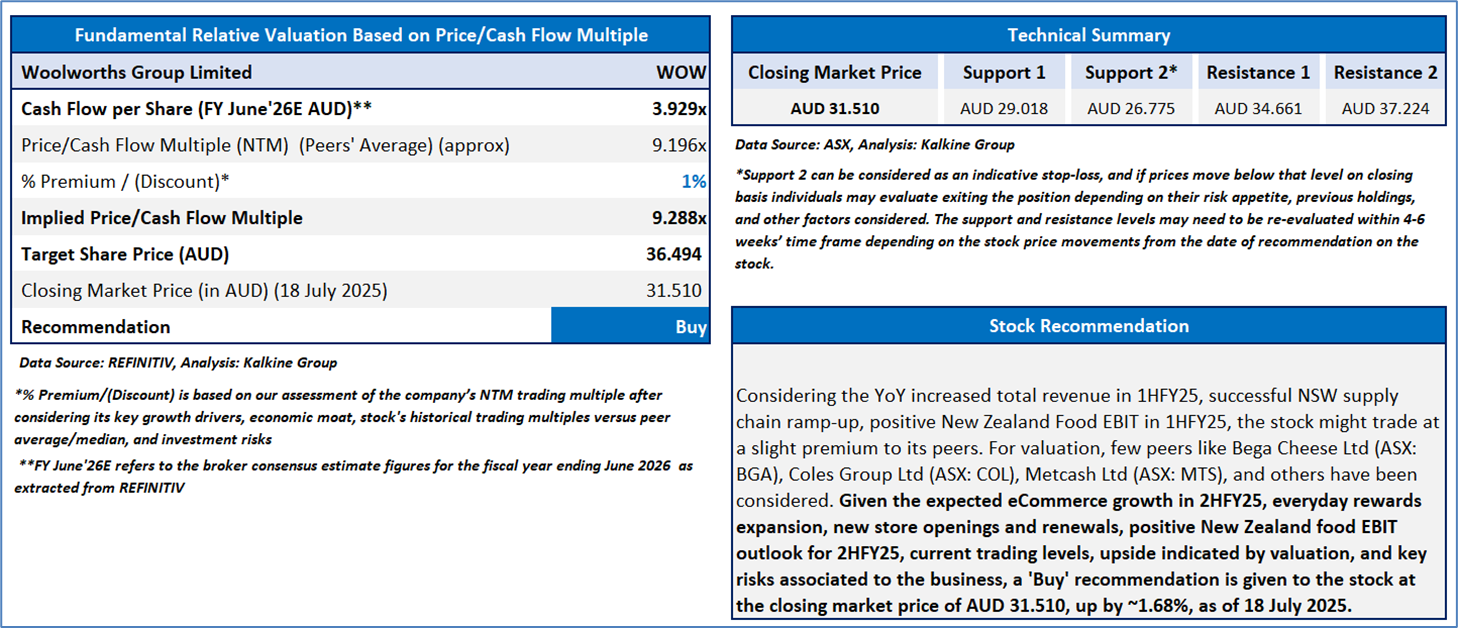Viewport: 1458px width, 628px height.
Task: Select the 1% premium value in blue
Action: pos(694,181)
